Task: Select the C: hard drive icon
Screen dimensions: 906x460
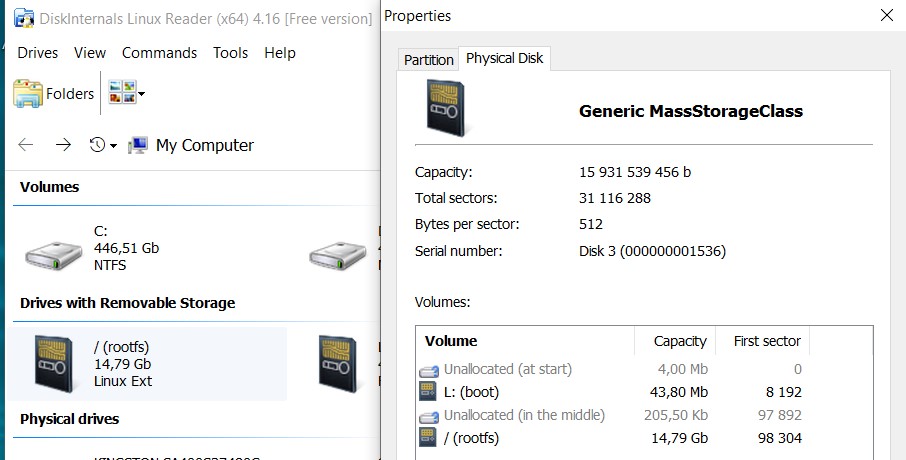Action: click(x=54, y=255)
